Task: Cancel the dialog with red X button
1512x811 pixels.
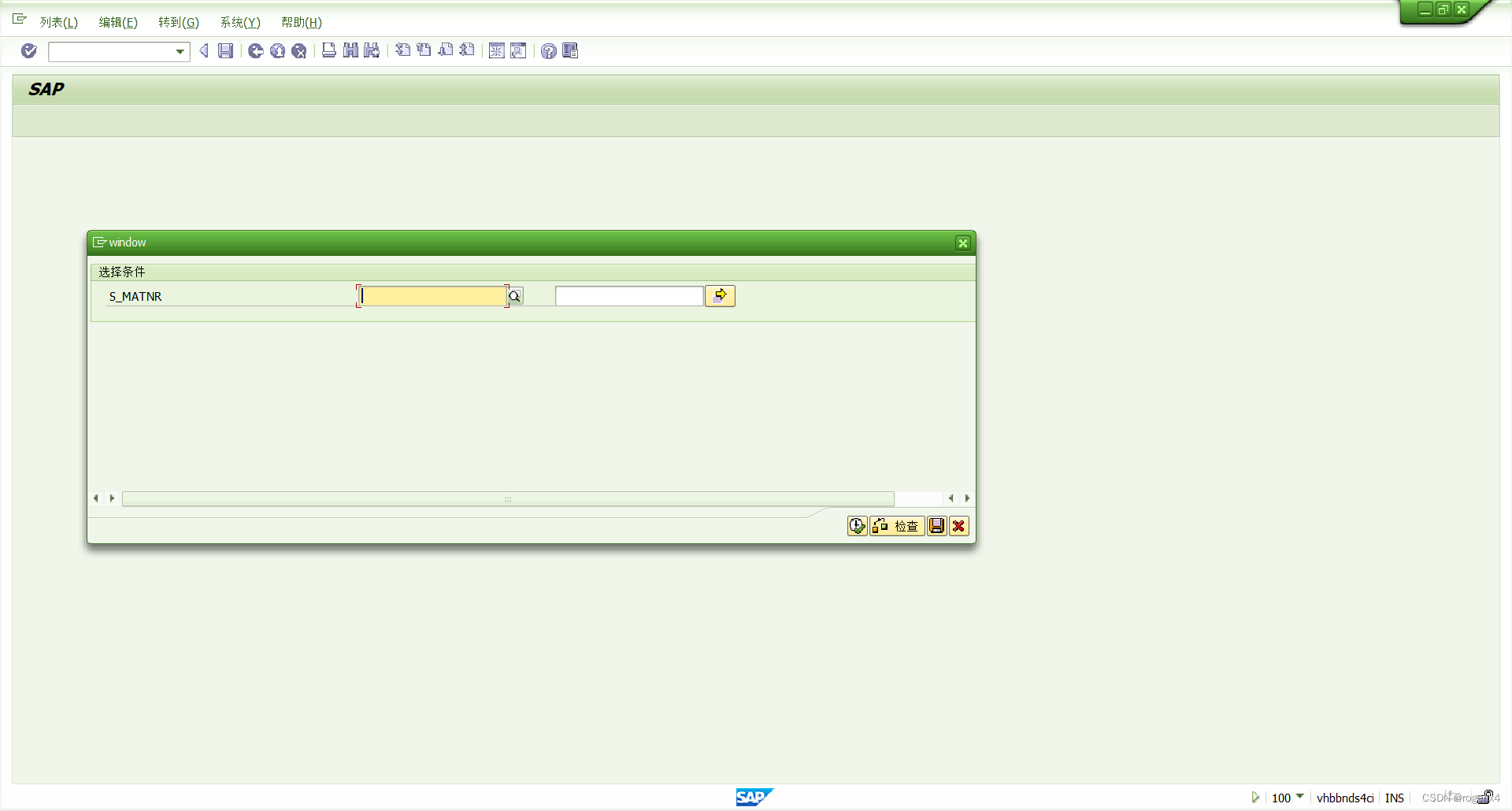Action: [958, 526]
